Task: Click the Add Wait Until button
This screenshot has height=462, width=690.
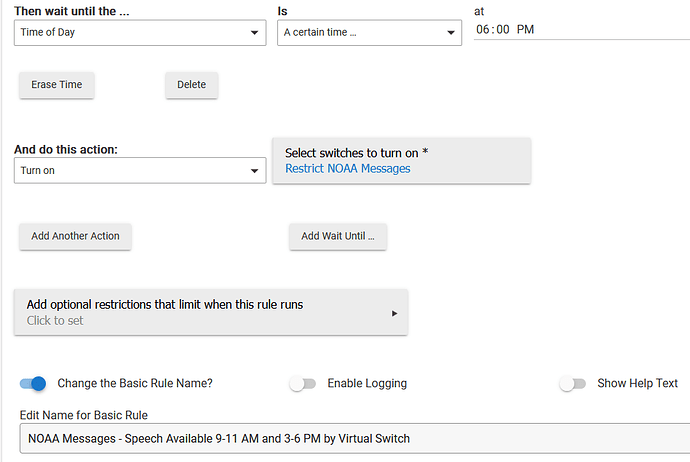Action: coord(338,236)
